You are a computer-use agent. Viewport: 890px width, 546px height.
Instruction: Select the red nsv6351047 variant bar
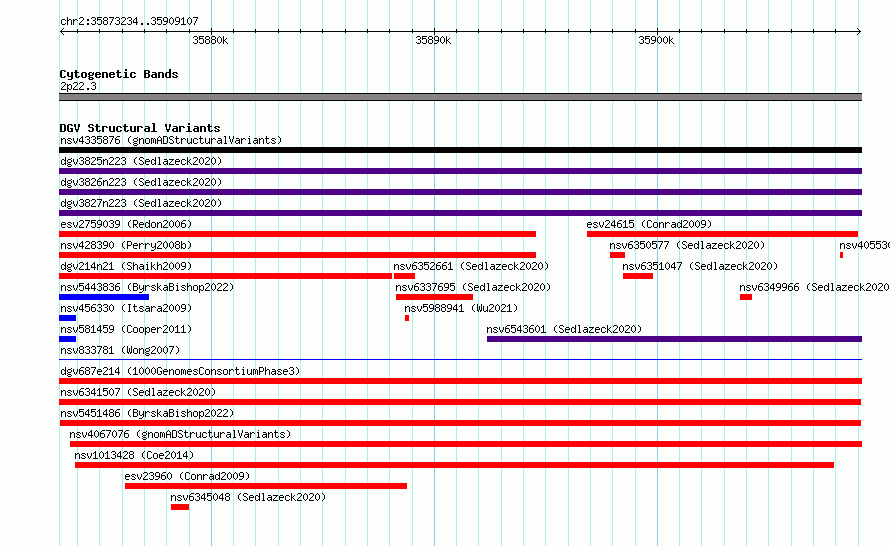(637, 276)
